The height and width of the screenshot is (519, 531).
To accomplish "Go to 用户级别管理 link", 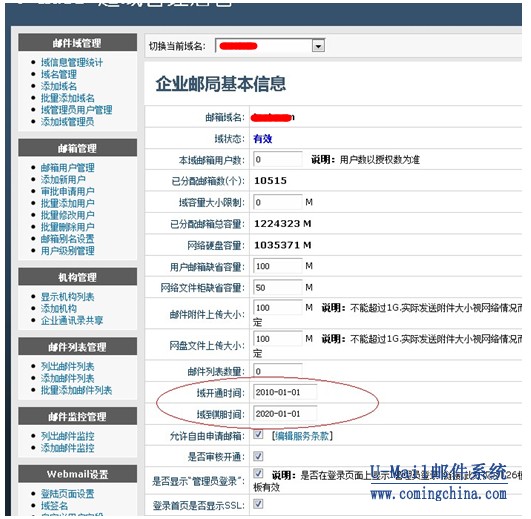I will click(67, 251).
